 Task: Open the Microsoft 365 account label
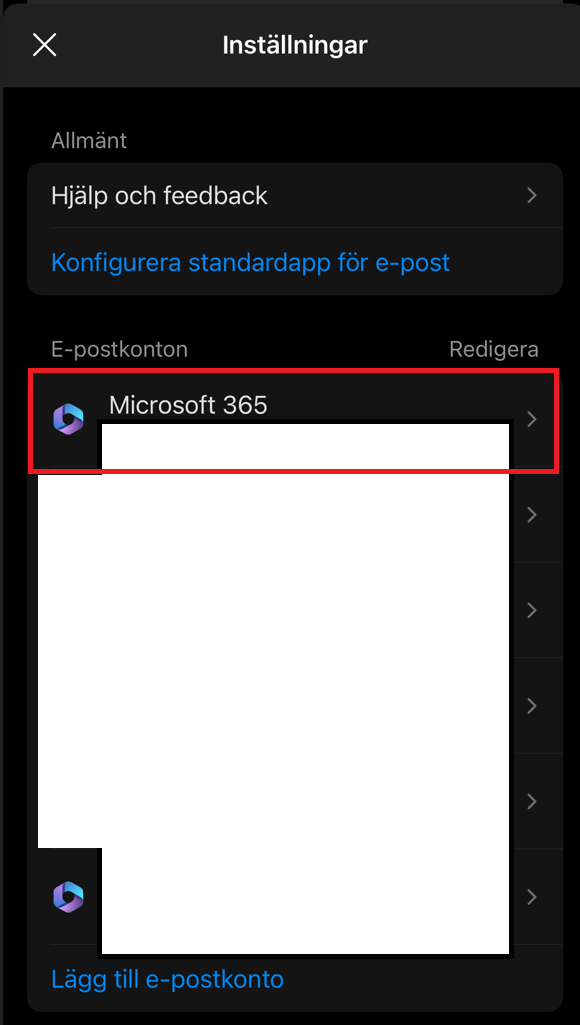tap(188, 405)
